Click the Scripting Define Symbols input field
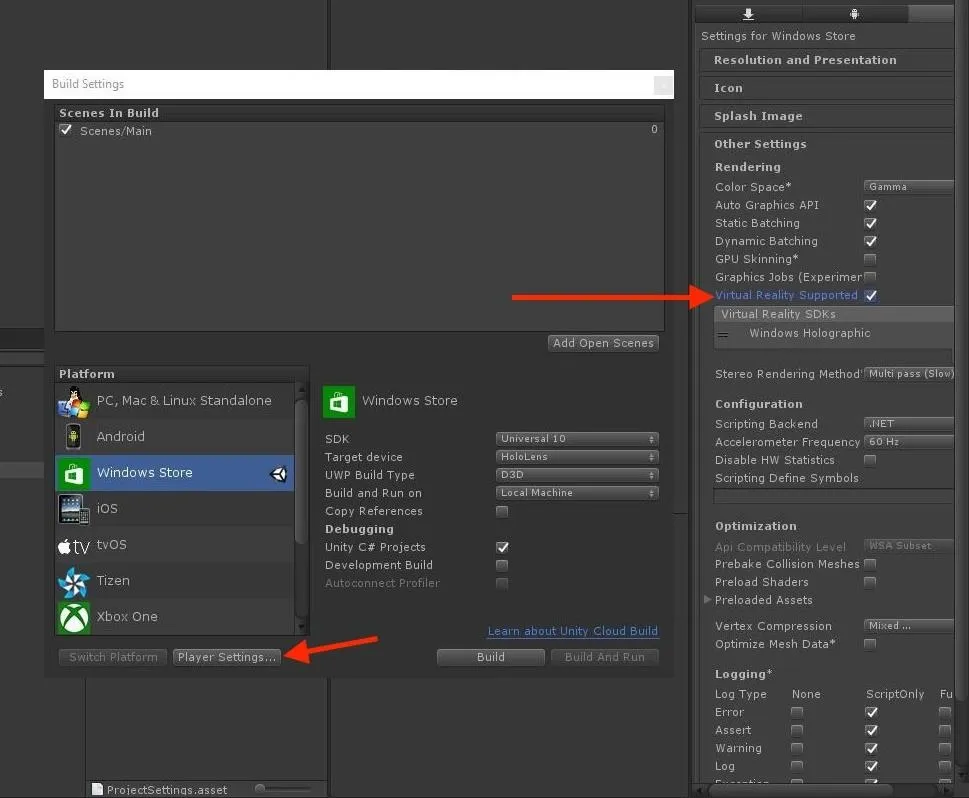 click(x=834, y=496)
